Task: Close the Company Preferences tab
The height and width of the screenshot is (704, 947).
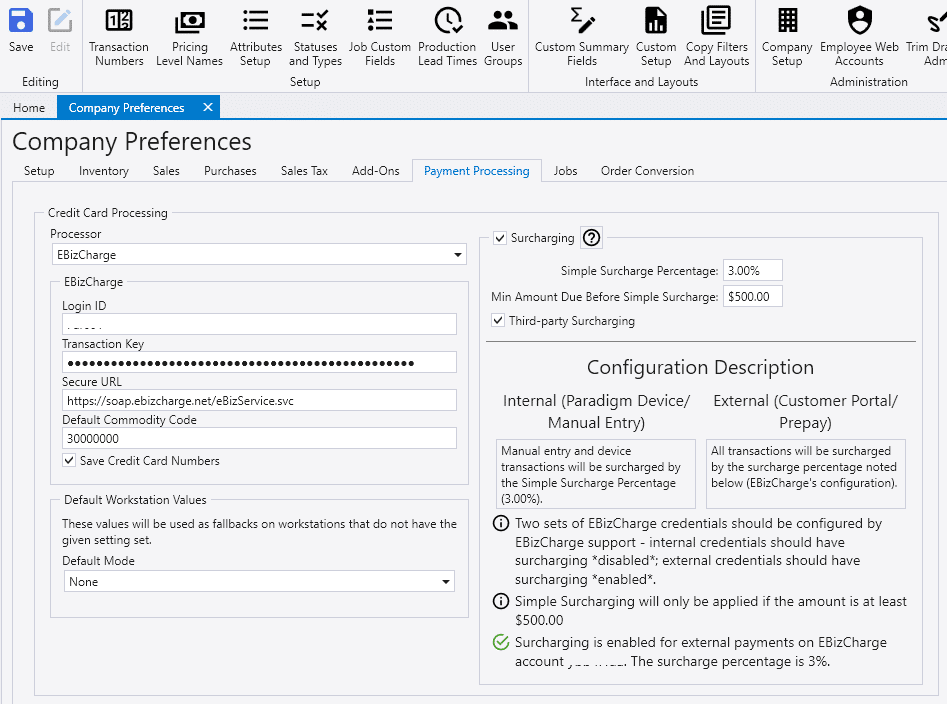Action: click(x=208, y=107)
